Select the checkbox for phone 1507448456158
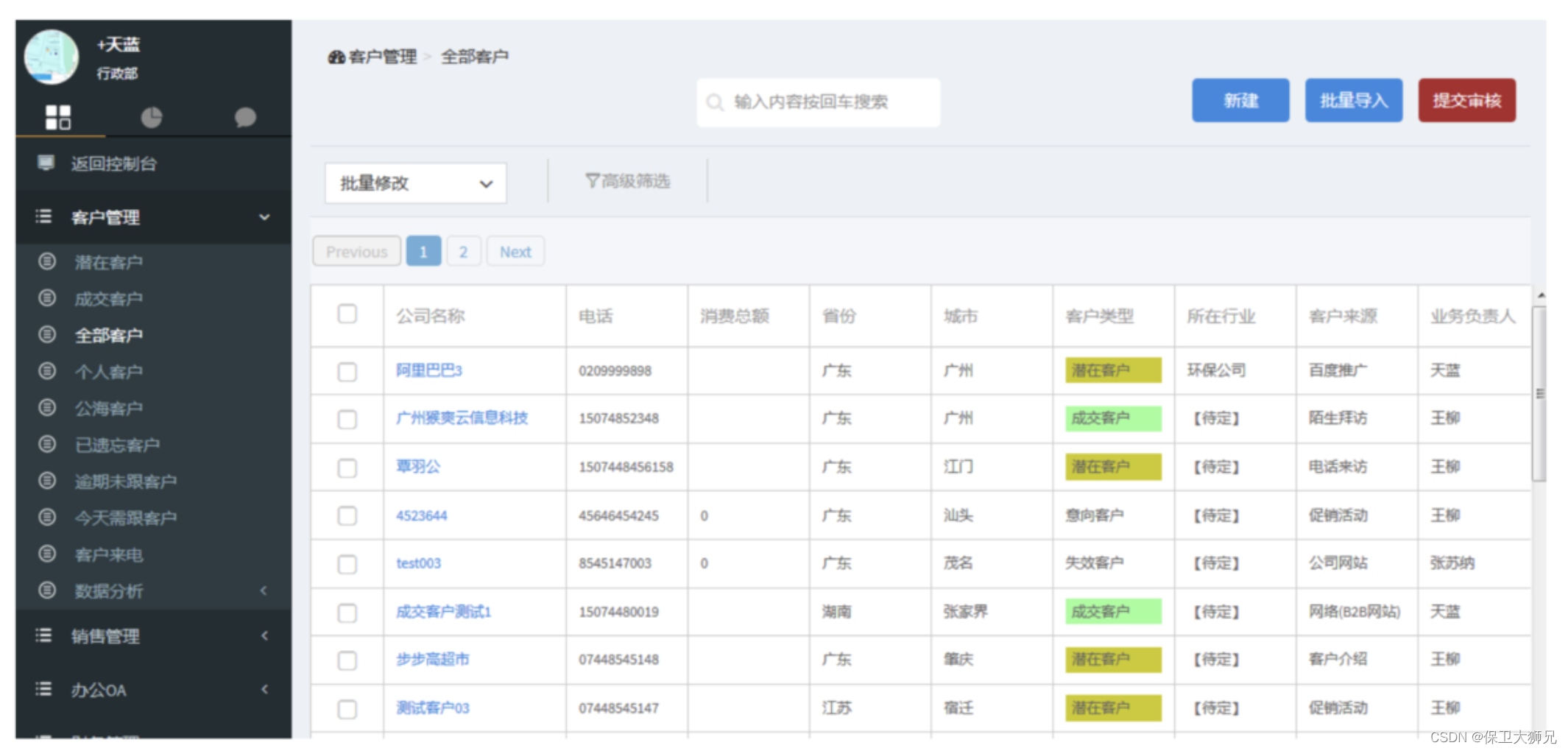1568x751 pixels. pyautogui.click(x=347, y=468)
